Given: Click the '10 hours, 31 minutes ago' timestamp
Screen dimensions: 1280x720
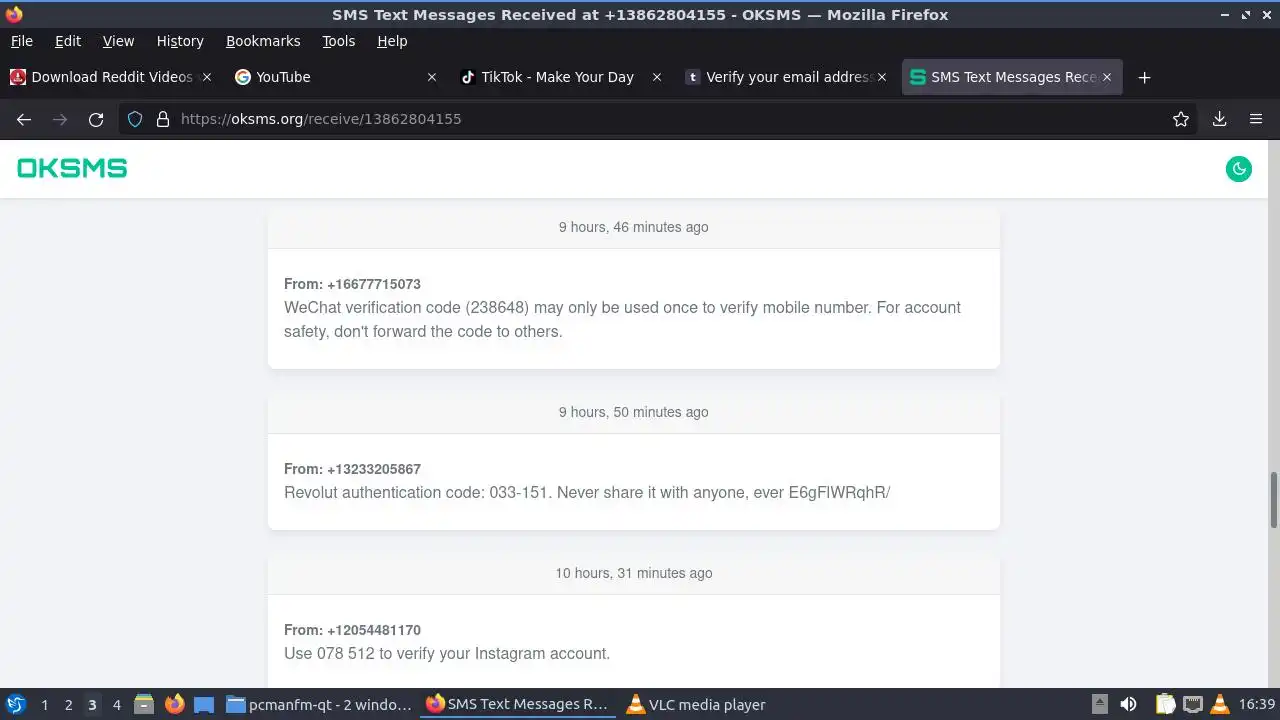Looking at the screenshot, I should click(x=634, y=573).
